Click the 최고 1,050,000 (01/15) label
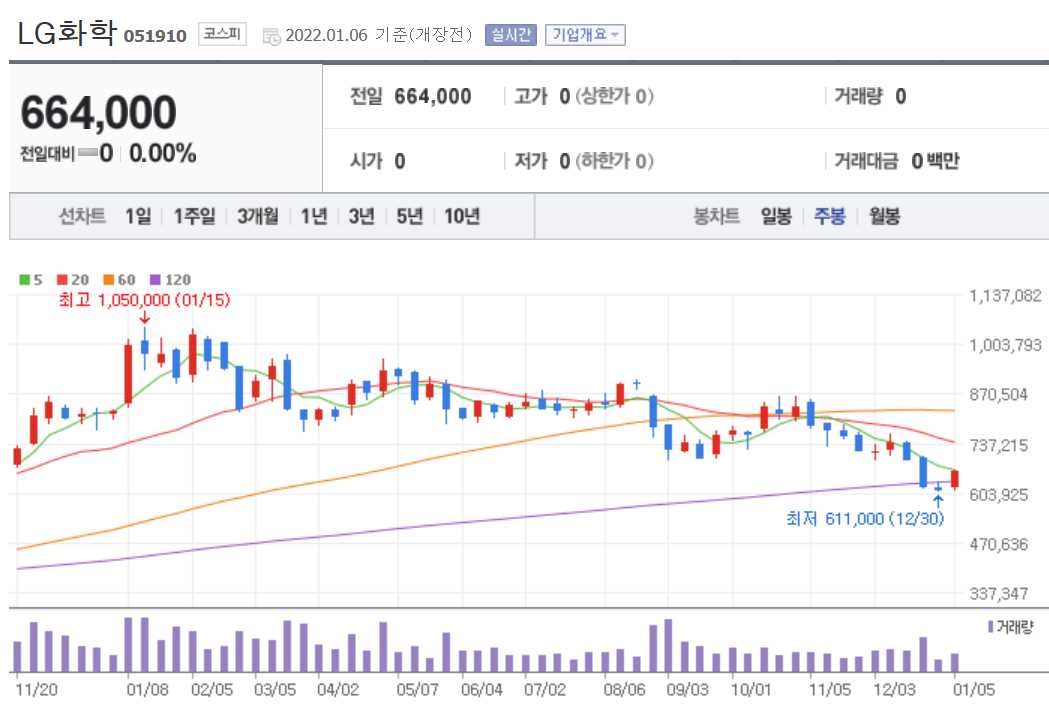The image size is (1049, 710). [x=145, y=300]
